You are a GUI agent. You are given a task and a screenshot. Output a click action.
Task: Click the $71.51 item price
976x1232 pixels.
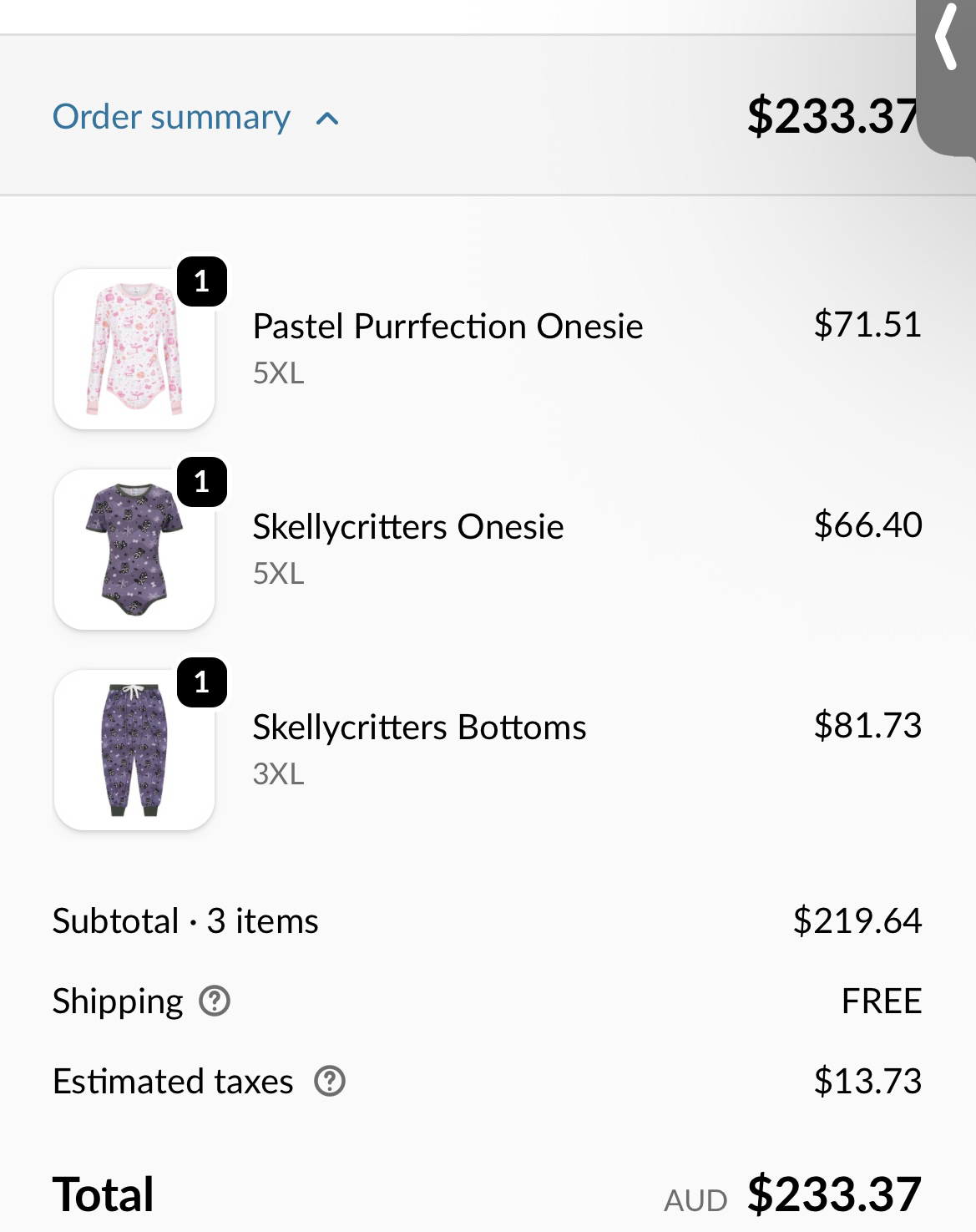(x=867, y=324)
